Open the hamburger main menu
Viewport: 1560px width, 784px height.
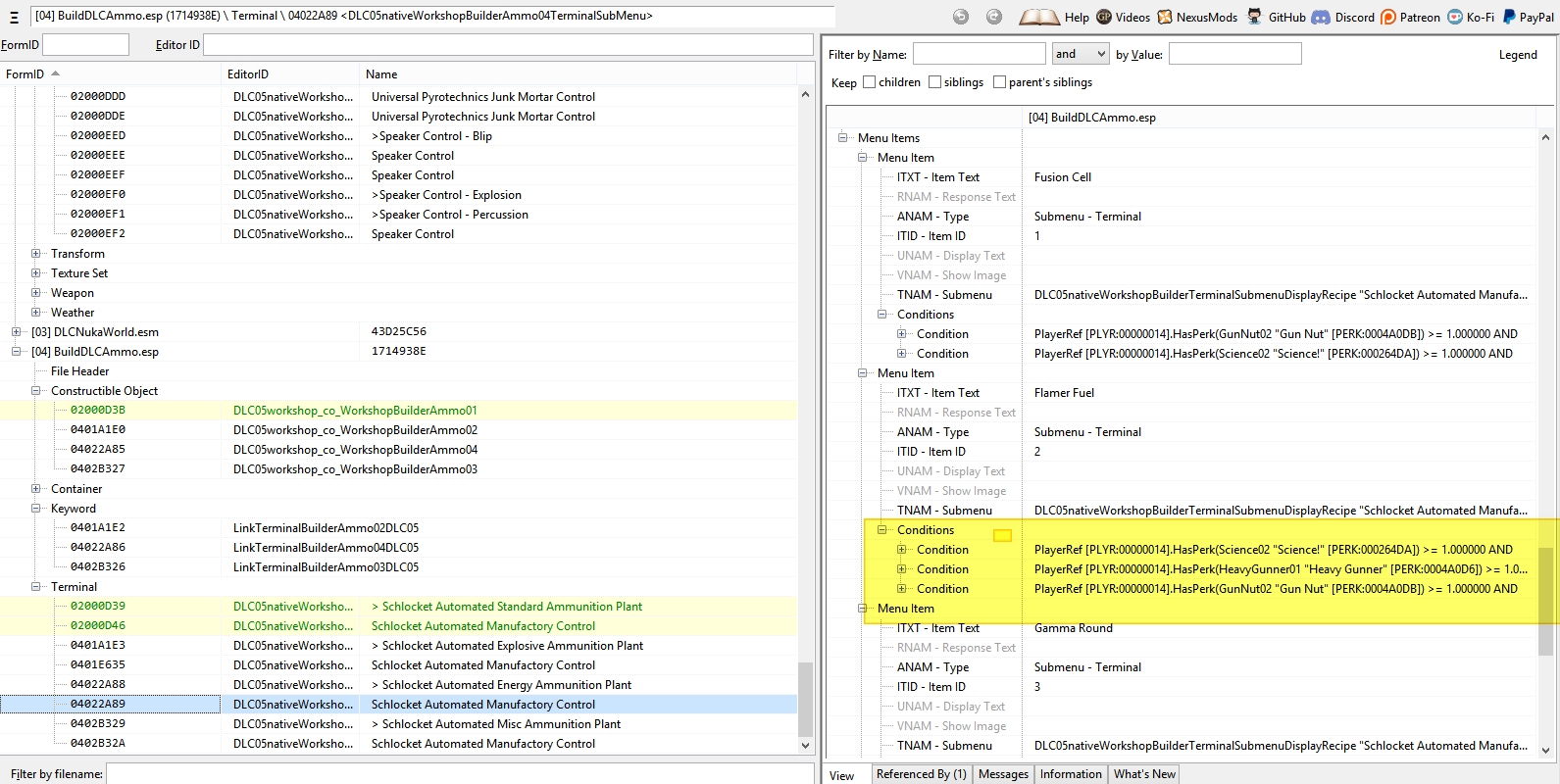(x=14, y=17)
